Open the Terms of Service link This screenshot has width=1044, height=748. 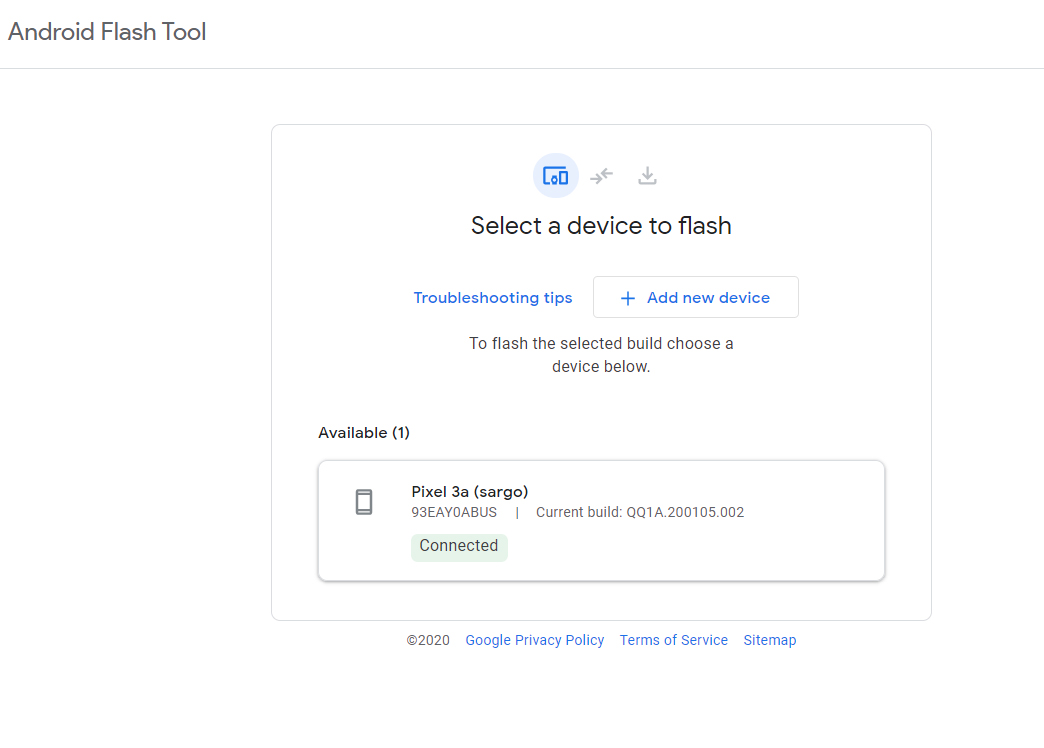tap(673, 640)
